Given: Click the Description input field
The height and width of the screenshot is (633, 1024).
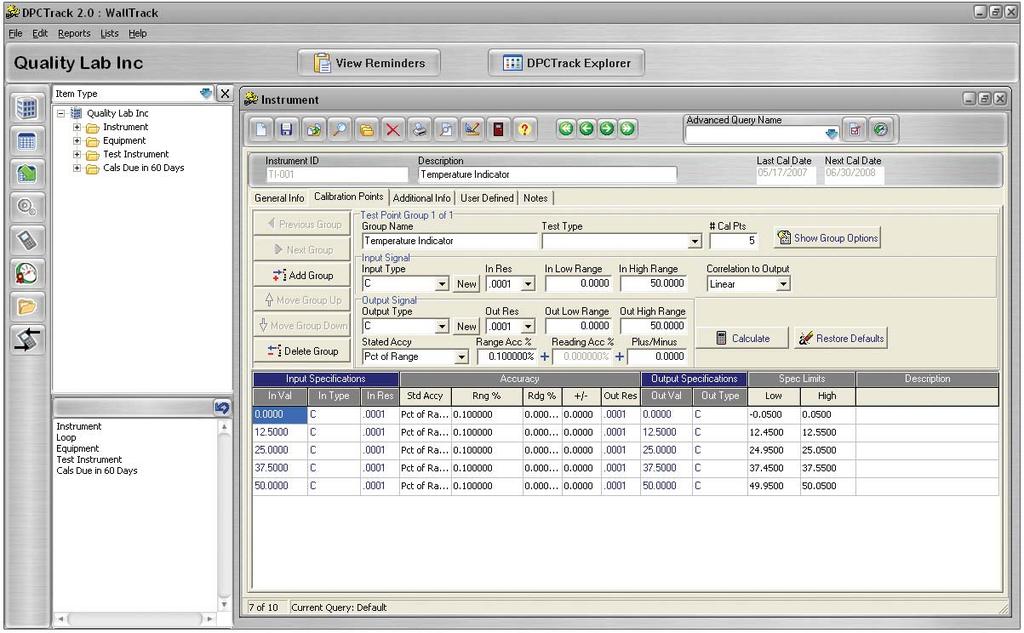Looking at the screenshot, I should tap(547, 174).
